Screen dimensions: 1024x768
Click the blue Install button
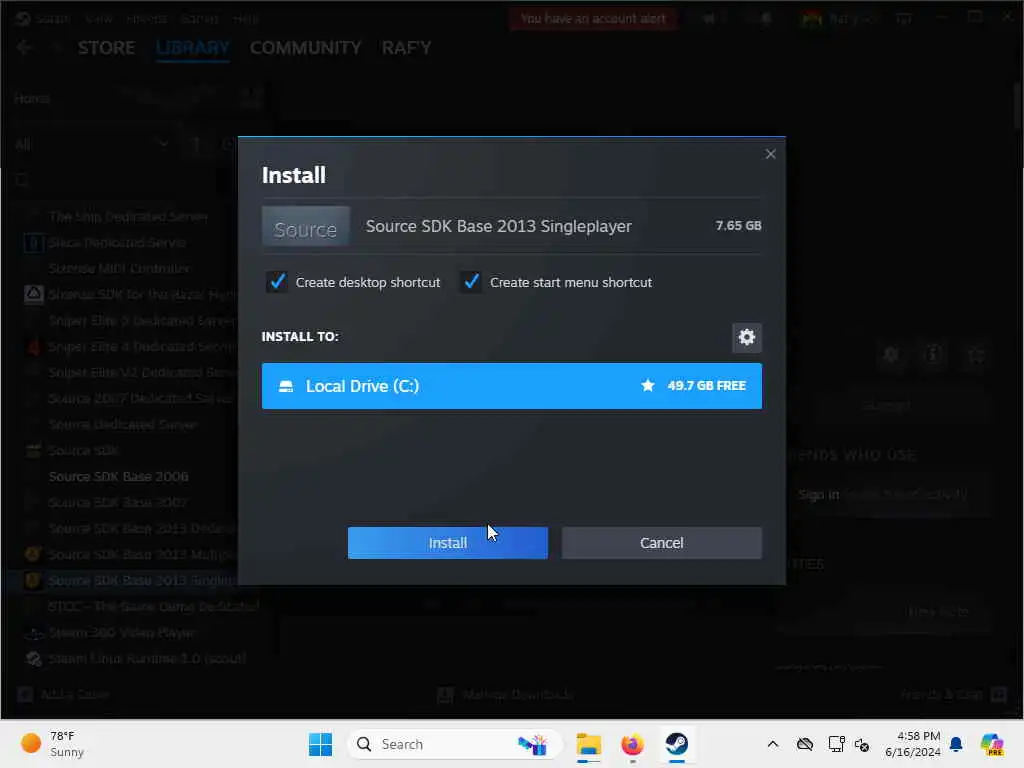pyautogui.click(x=447, y=543)
